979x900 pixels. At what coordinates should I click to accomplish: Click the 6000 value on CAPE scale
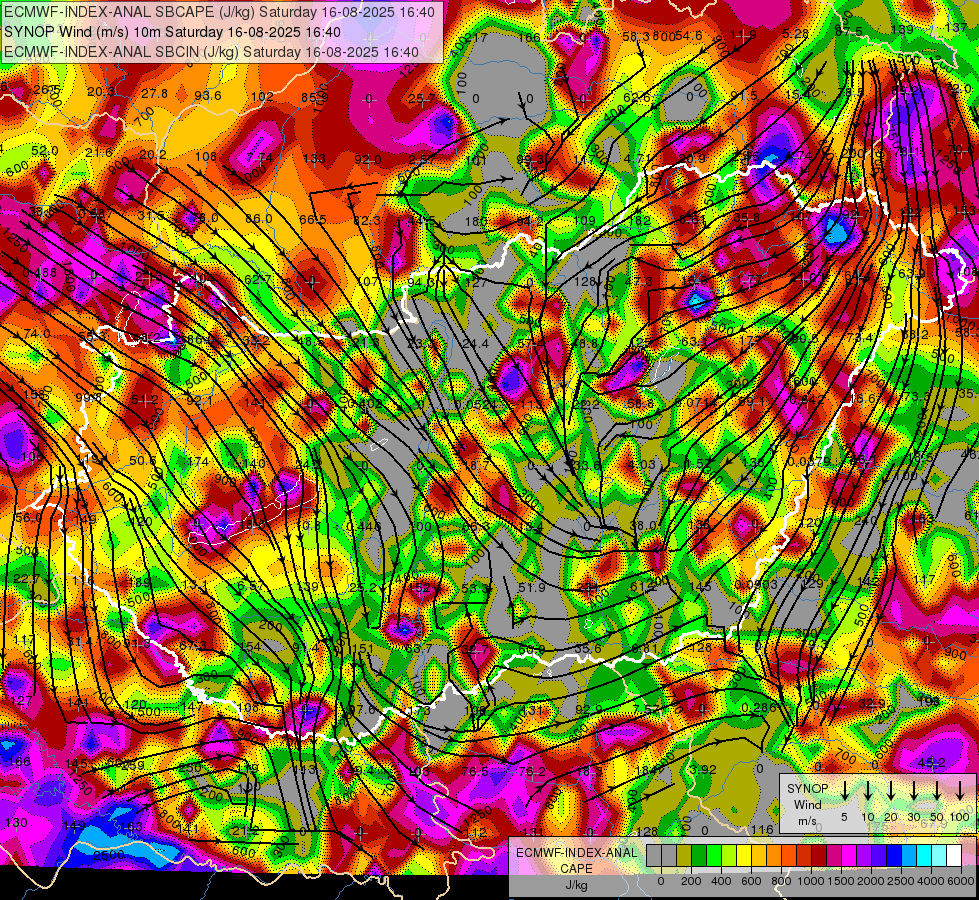(x=961, y=881)
